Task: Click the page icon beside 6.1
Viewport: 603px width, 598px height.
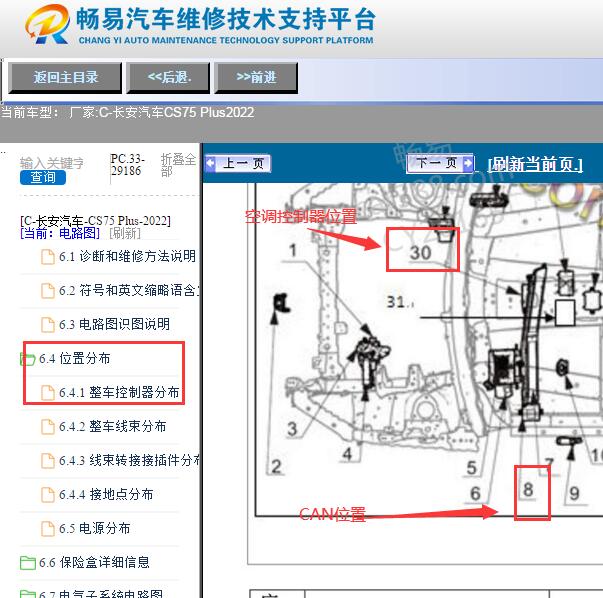Action: click(x=48, y=257)
